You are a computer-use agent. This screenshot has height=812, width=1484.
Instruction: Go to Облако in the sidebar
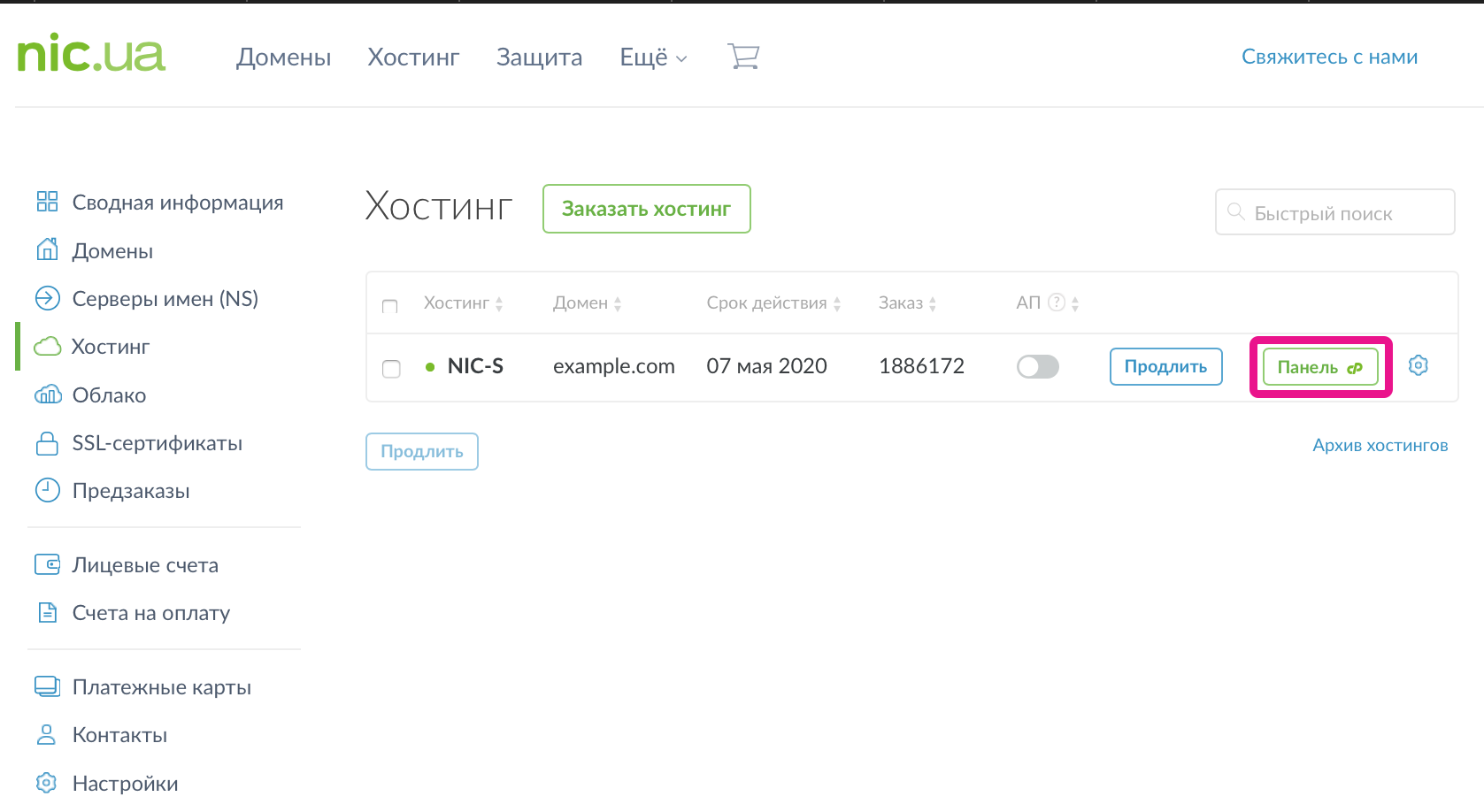click(109, 395)
